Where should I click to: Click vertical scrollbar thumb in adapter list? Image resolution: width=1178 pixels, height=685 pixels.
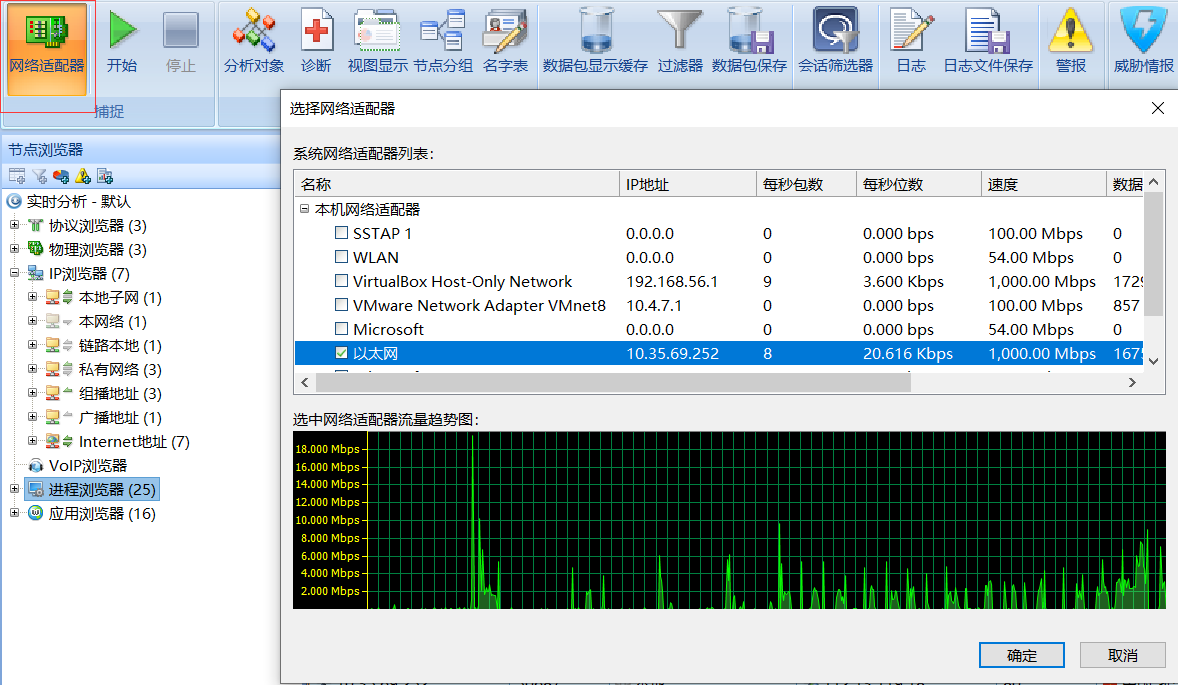click(1154, 255)
